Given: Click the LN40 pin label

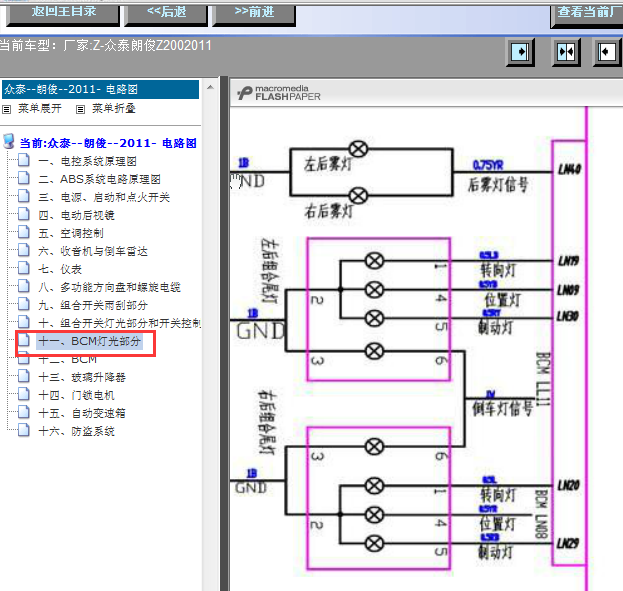Looking at the screenshot, I should (570, 170).
